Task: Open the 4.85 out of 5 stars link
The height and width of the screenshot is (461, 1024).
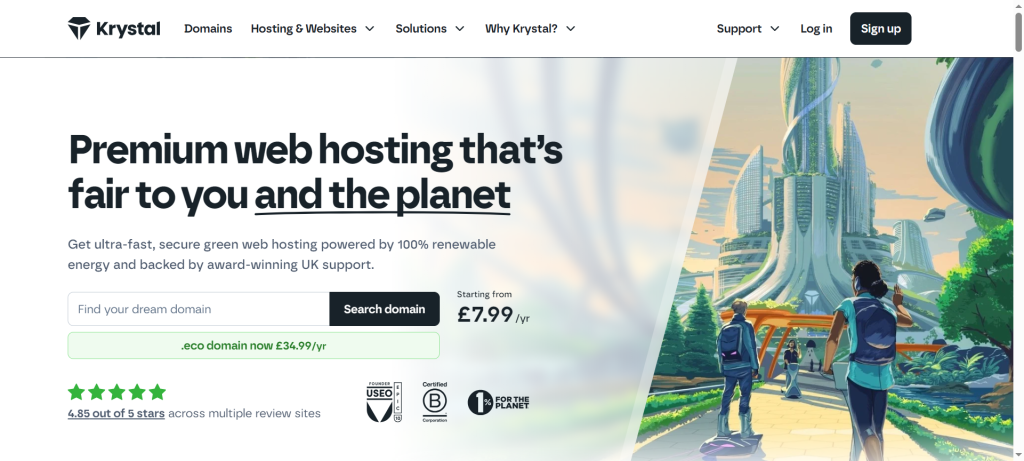Action: tap(116, 413)
